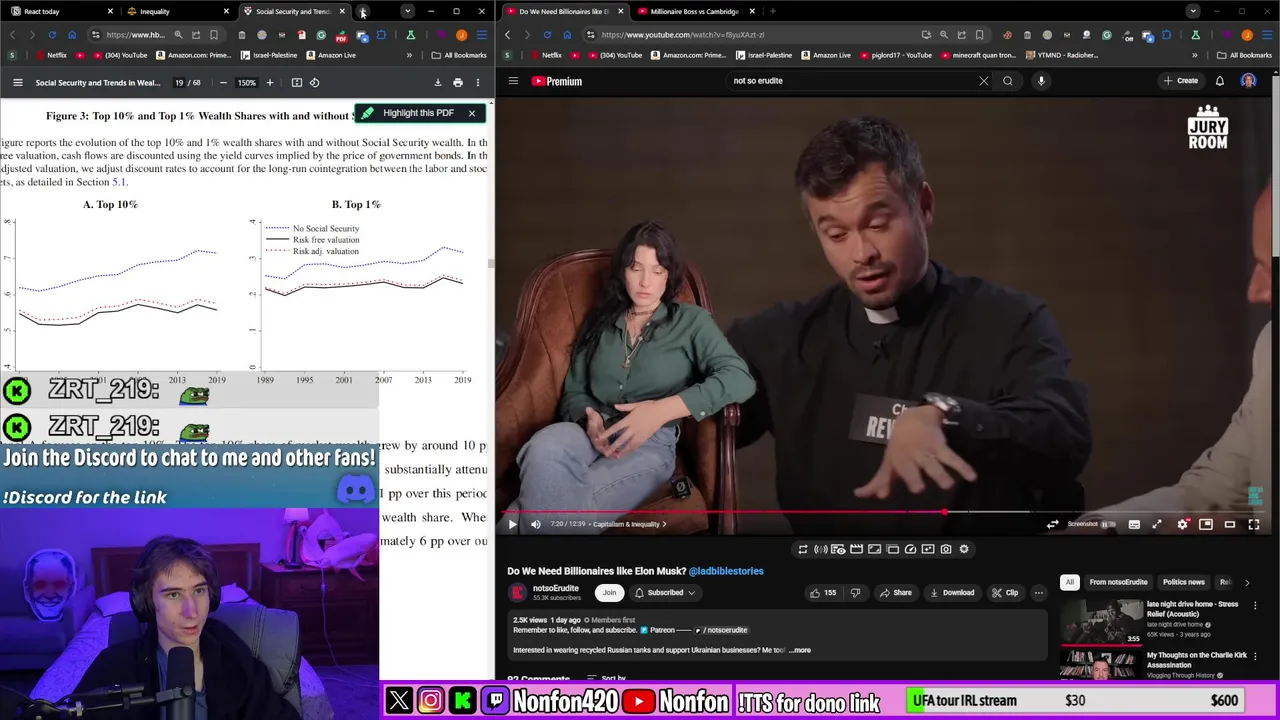Expand video description with ...more

tap(800, 650)
